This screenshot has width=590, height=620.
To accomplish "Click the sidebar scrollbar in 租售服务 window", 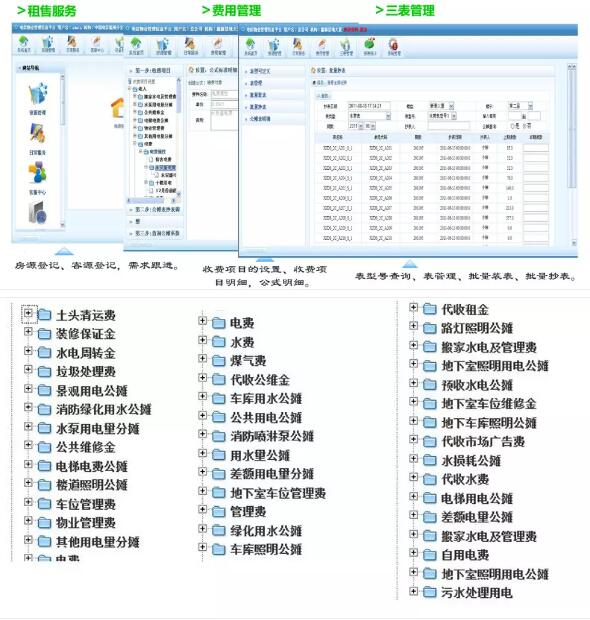I will [62, 150].
